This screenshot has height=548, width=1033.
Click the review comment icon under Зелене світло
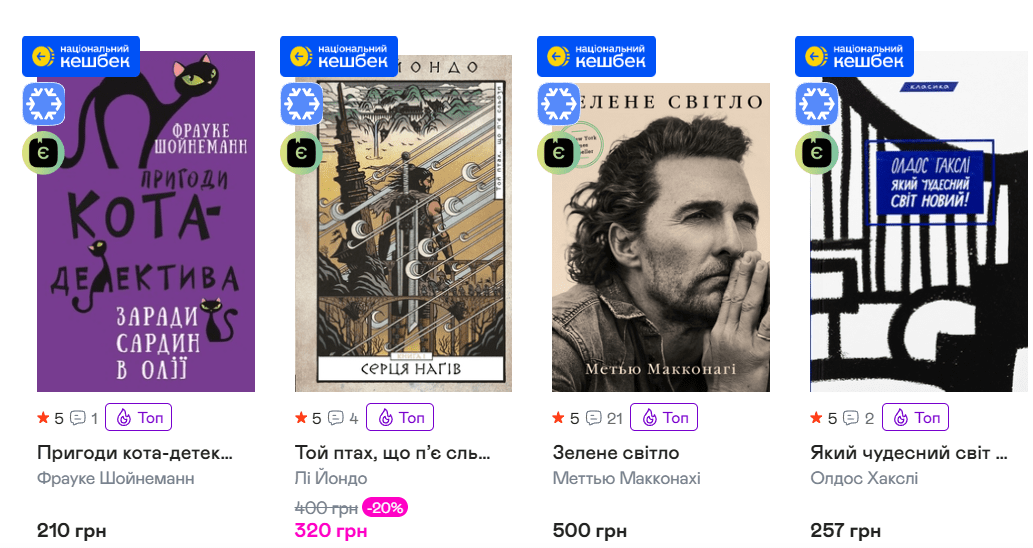click(x=593, y=418)
